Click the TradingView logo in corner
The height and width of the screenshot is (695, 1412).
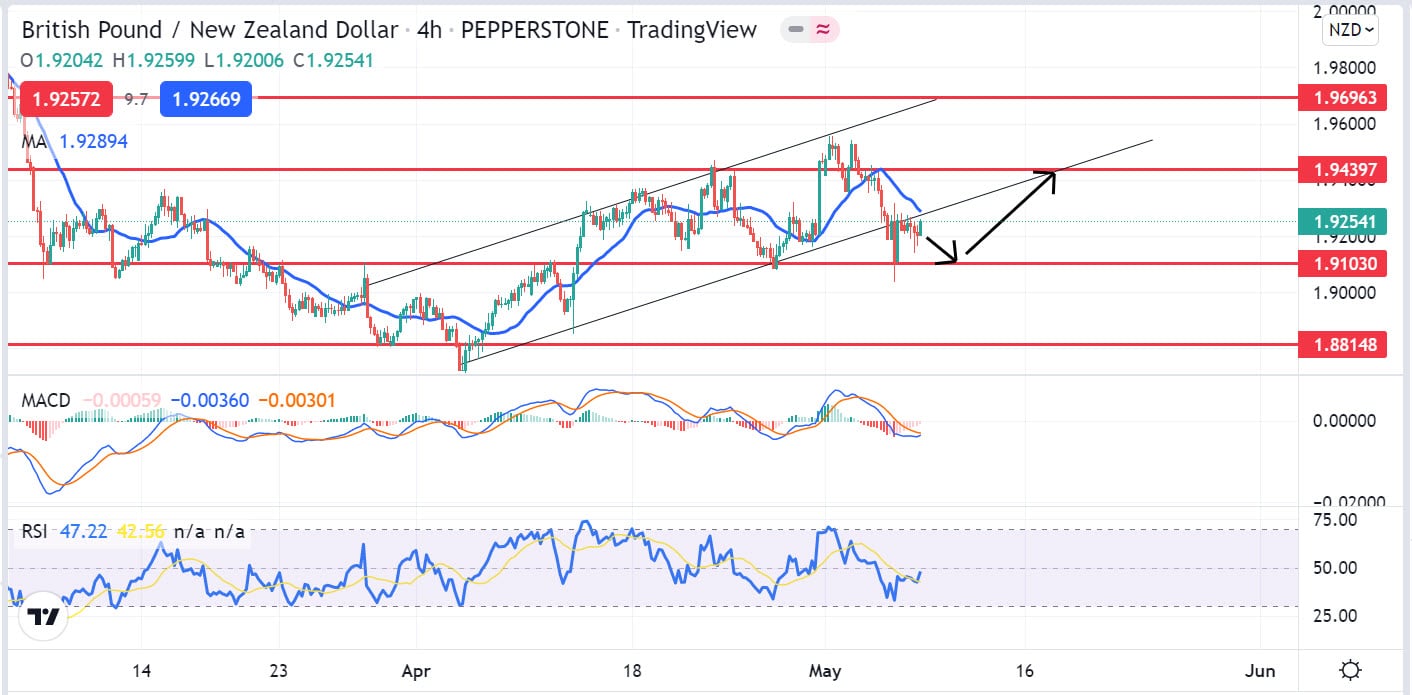click(x=43, y=618)
